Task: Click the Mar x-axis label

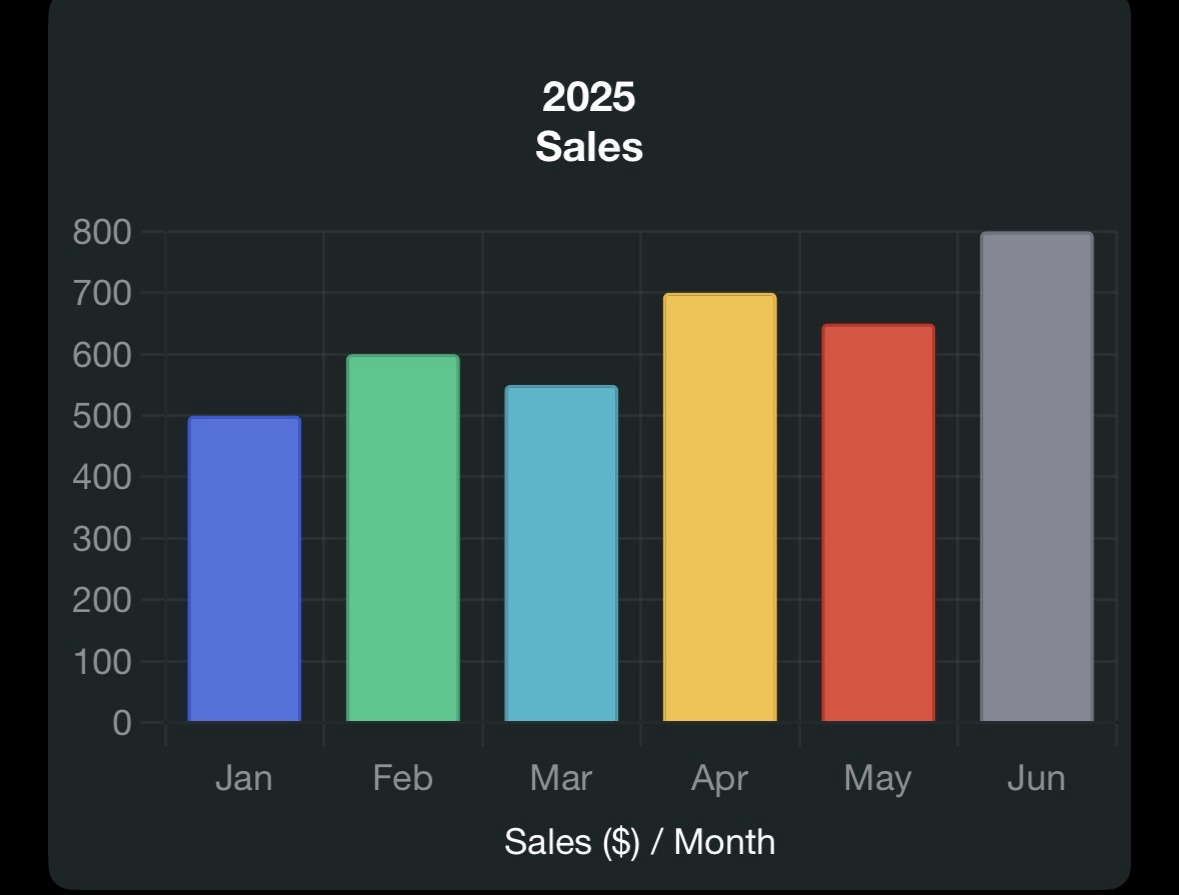Action: [561, 778]
